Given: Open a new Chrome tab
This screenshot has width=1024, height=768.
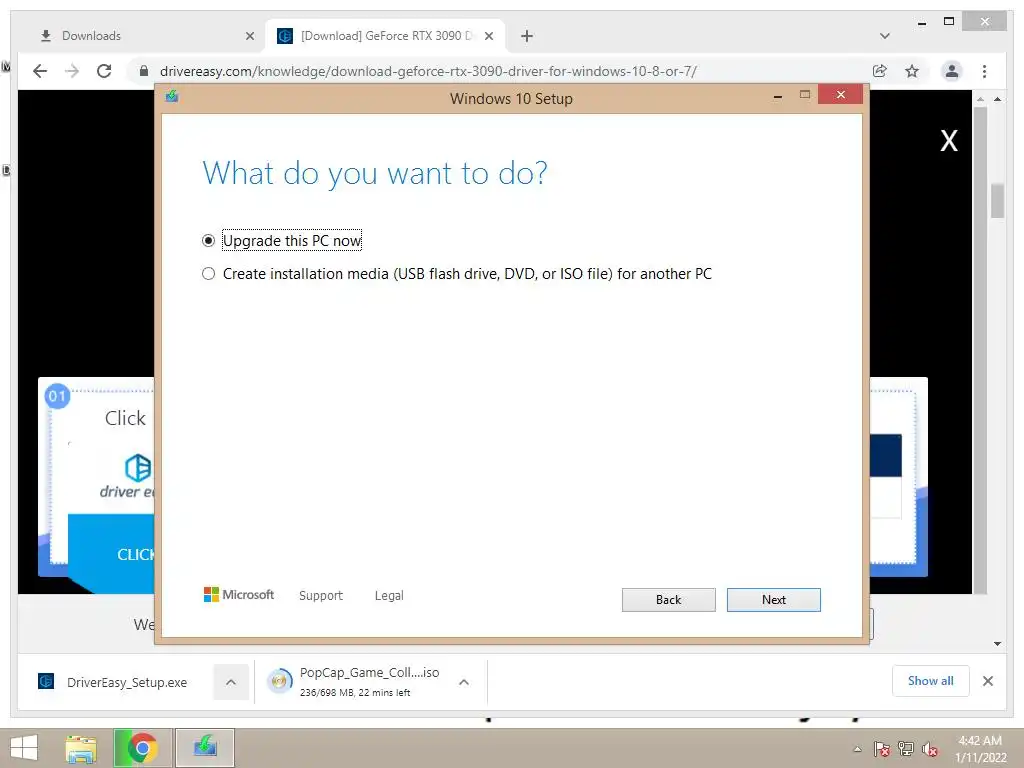Looking at the screenshot, I should pos(527,36).
